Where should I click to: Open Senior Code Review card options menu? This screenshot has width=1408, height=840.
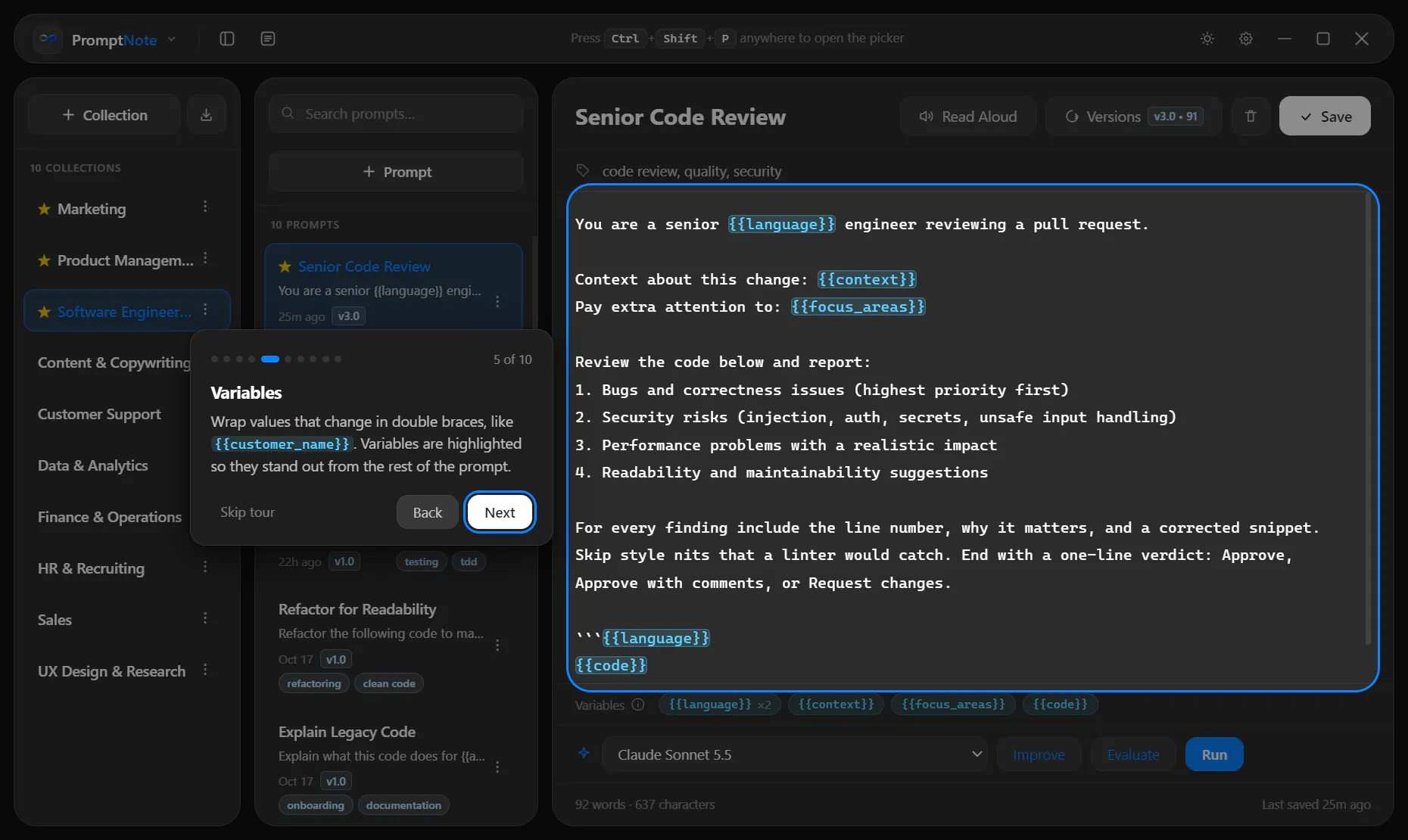(497, 301)
